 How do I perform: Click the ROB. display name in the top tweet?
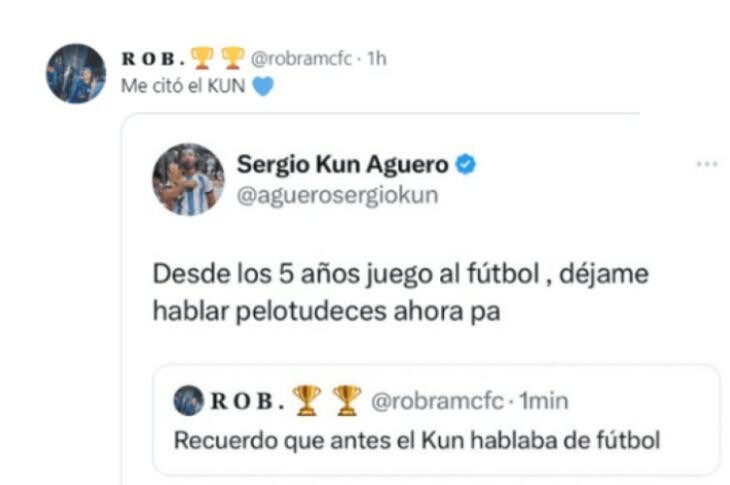coord(154,59)
